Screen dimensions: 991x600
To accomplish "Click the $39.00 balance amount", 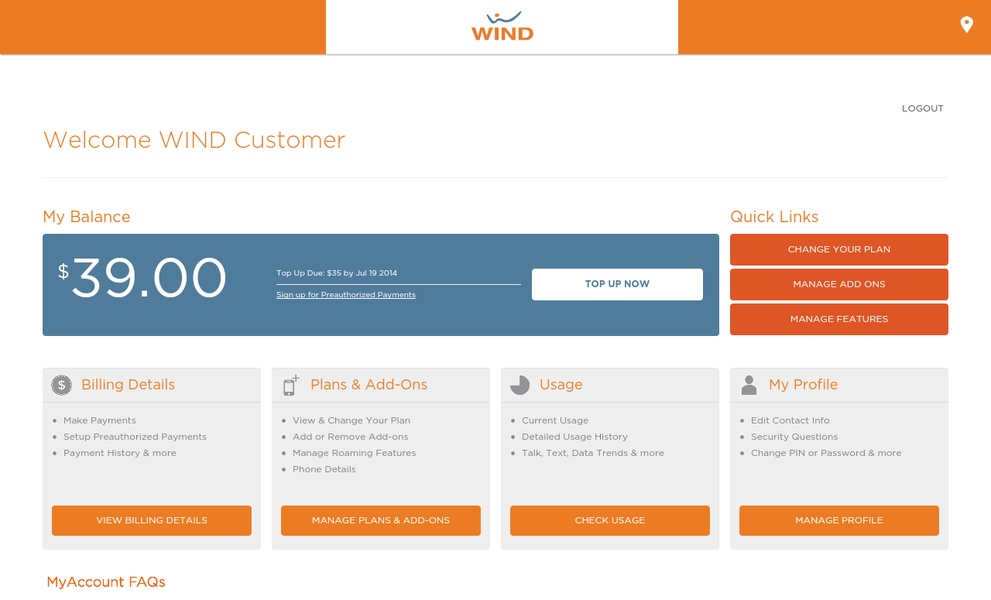I will [x=142, y=278].
